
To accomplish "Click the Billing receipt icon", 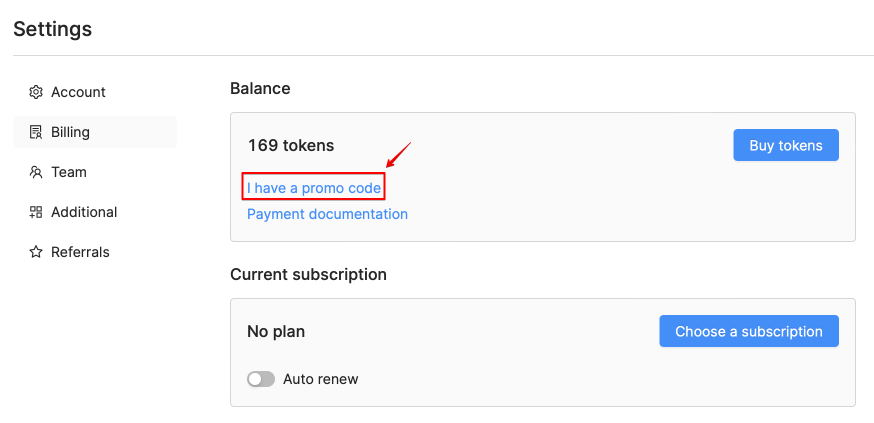I will (x=36, y=132).
